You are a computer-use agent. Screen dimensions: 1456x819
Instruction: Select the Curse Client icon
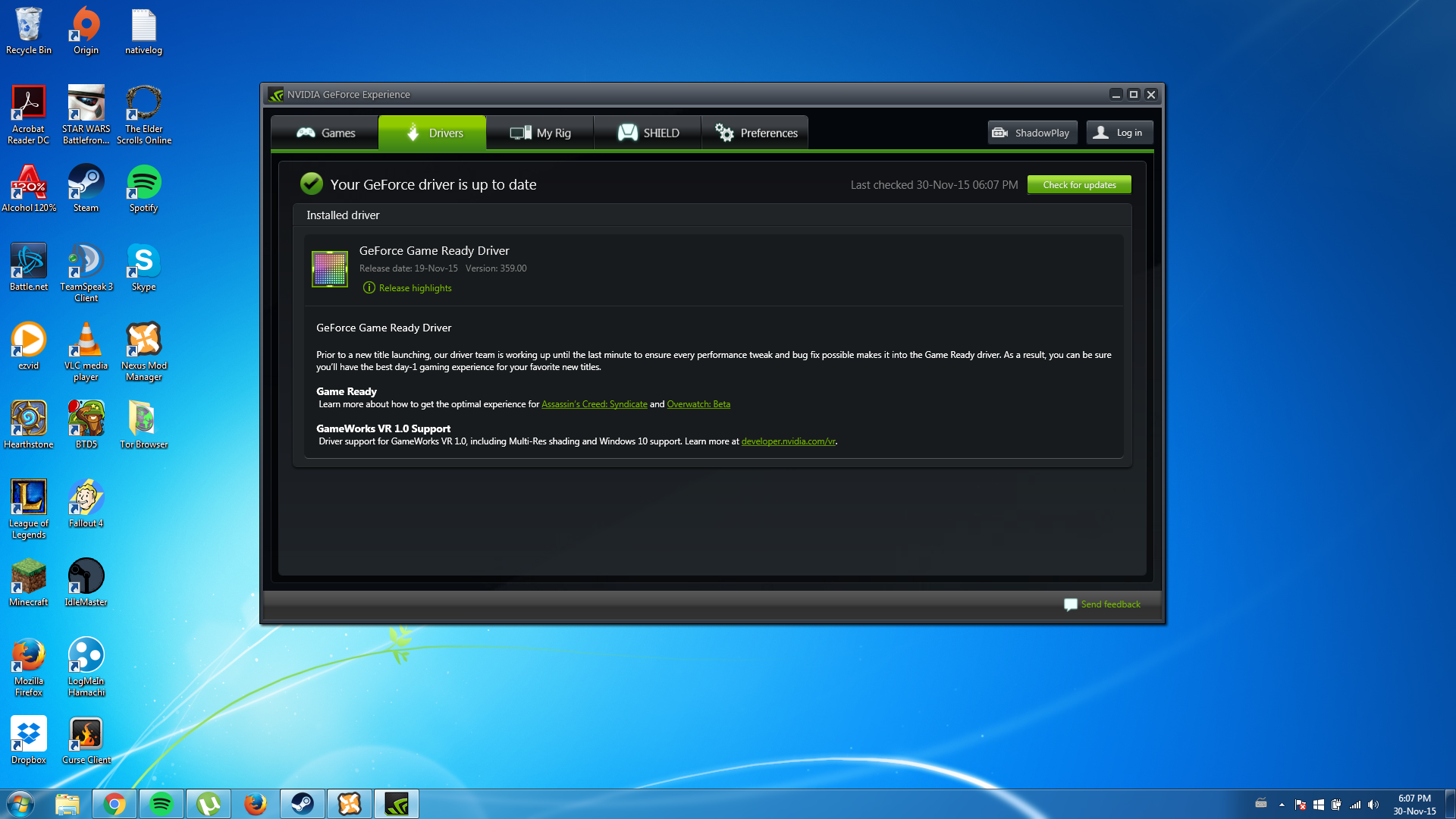tap(86, 741)
